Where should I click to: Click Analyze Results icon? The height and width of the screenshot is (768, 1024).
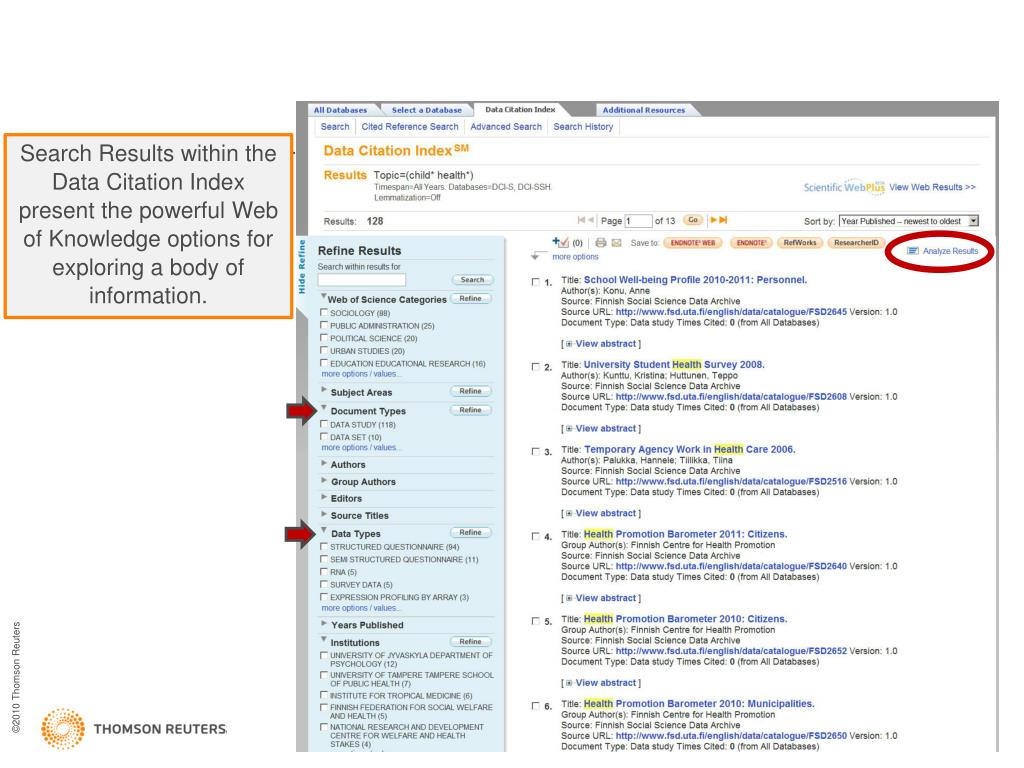913,251
